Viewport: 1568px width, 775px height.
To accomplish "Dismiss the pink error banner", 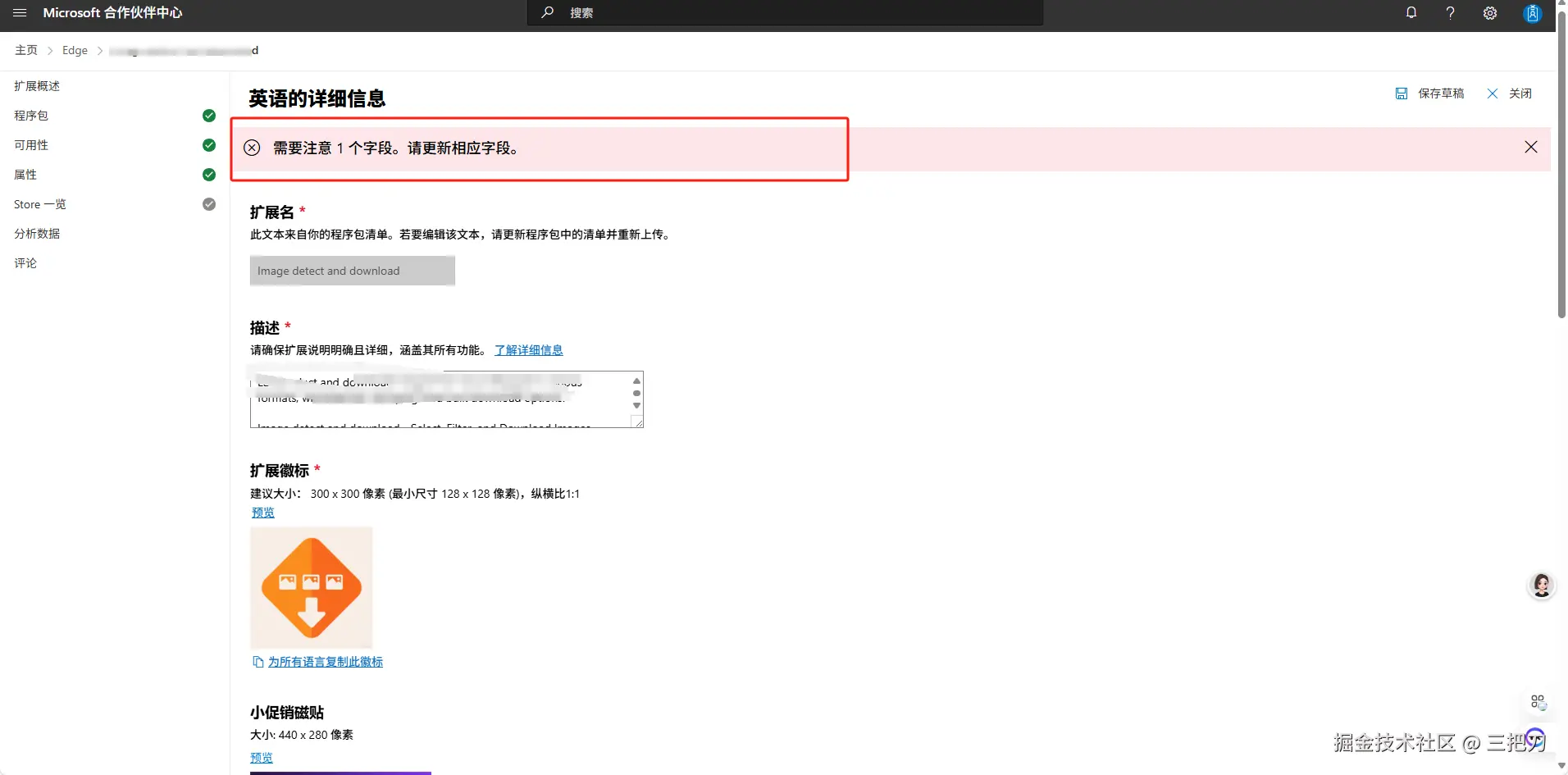I will point(1531,147).
